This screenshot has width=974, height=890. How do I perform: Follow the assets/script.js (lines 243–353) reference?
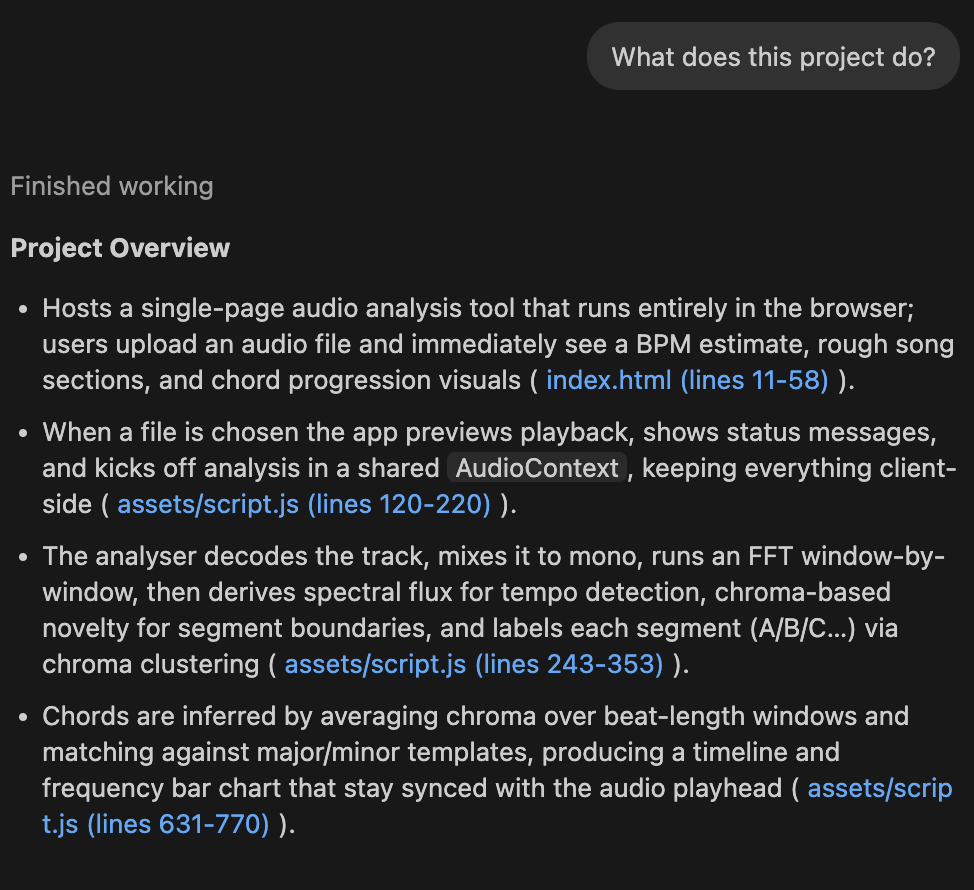pyautogui.click(x=473, y=663)
